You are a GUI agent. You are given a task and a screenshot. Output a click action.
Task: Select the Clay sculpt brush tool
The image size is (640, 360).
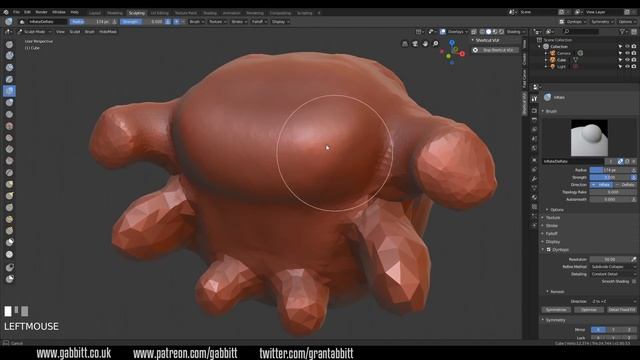pos(9,56)
